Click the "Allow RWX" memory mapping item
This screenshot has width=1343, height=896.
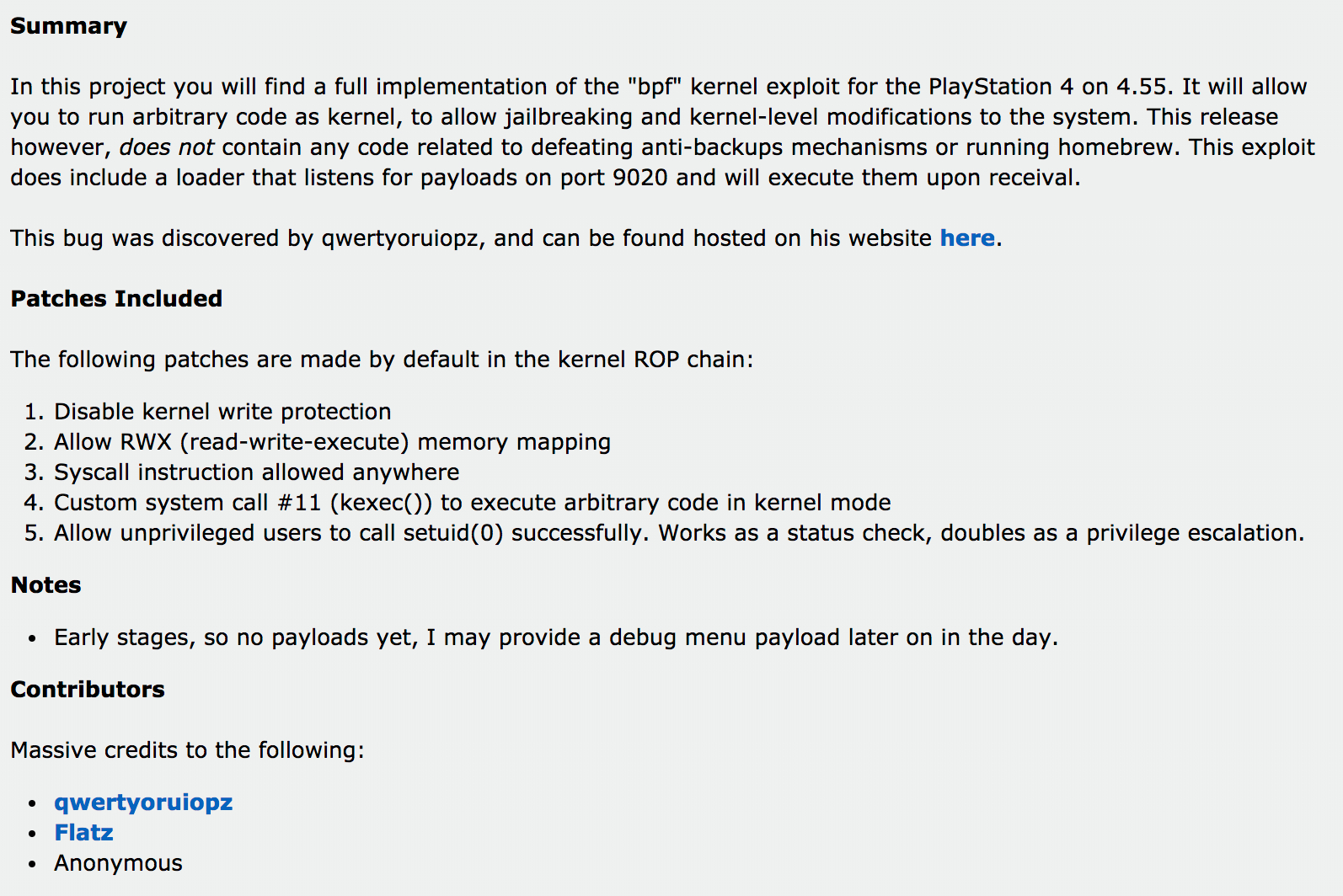coord(332,442)
